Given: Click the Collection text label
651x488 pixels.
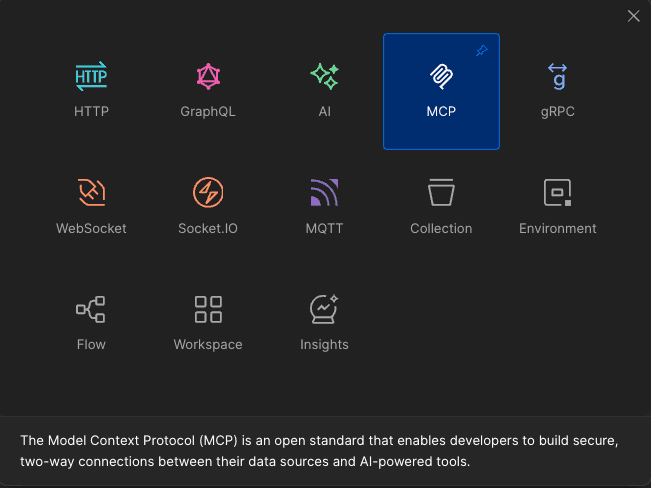Looking at the screenshot, I should 441,228.
